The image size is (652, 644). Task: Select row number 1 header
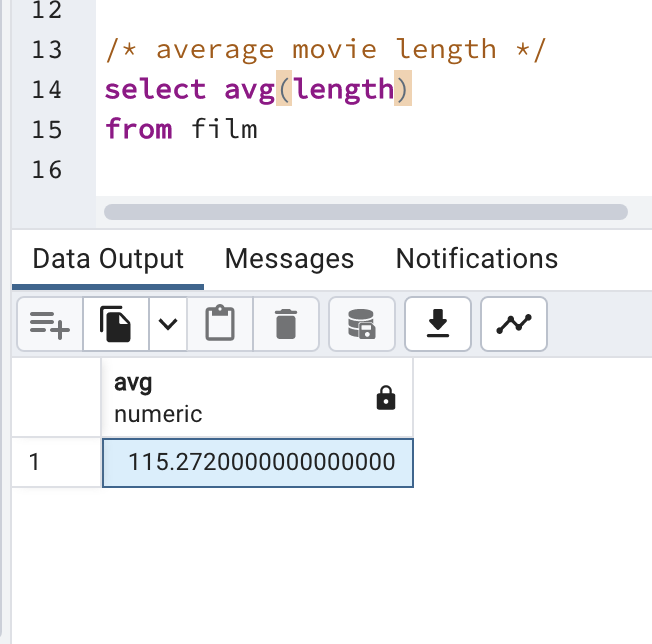pyautogui.click(x=56, y=462)
